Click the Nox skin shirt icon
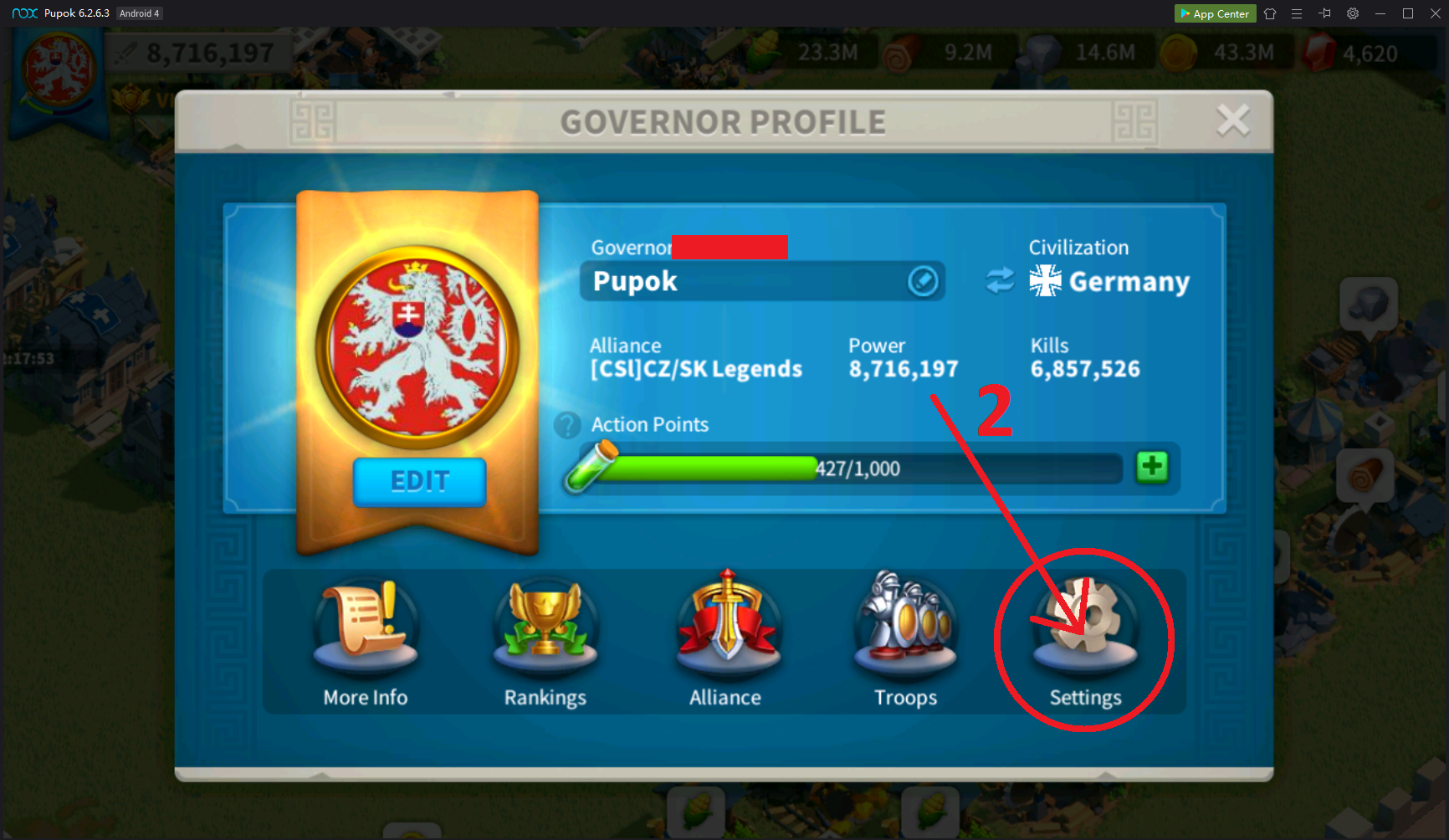 (1270, 13)
